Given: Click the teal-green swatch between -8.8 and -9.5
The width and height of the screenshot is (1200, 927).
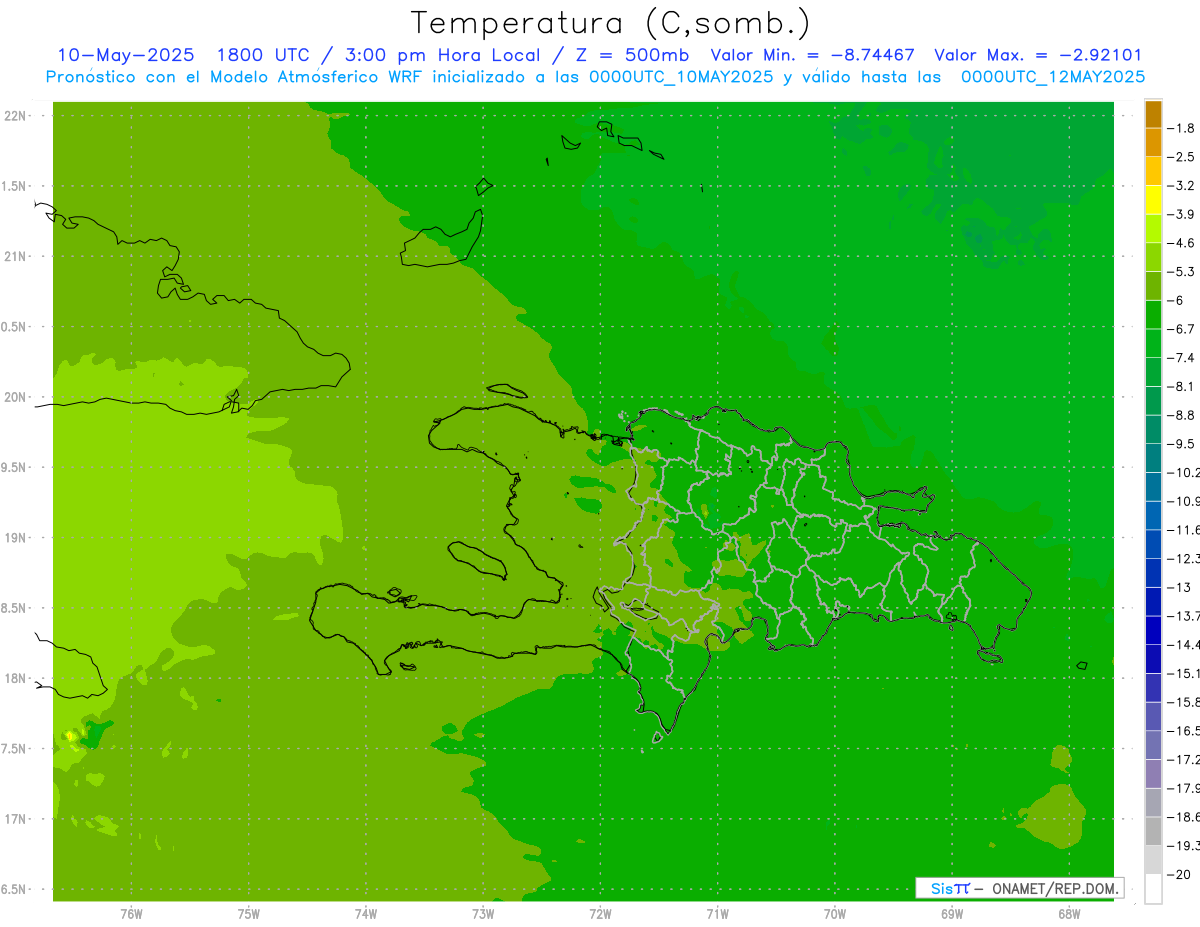Looking at the screenshot, I should [1153, 429].
